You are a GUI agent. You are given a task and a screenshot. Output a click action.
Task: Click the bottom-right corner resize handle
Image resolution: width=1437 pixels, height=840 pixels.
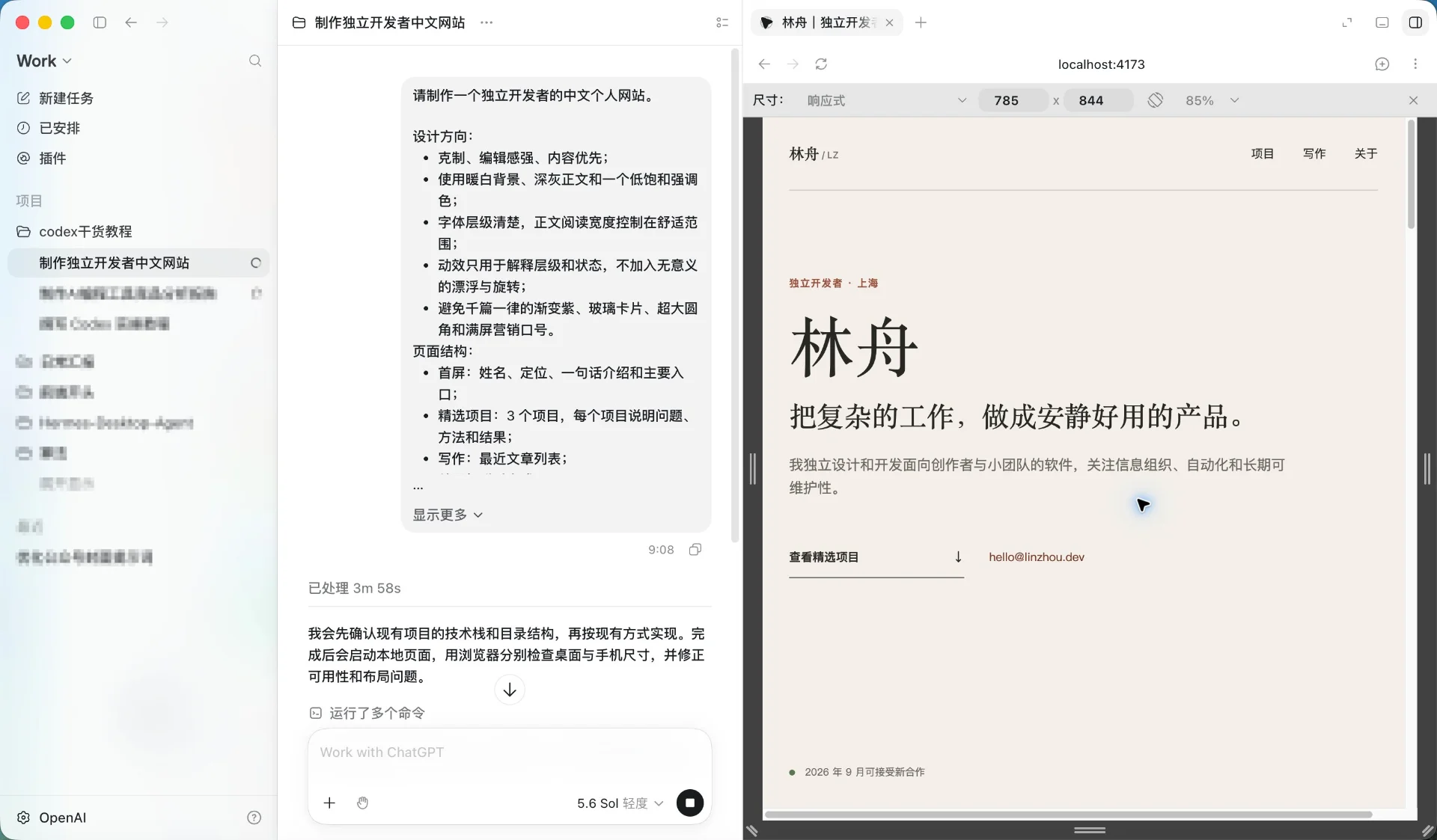1428,830
